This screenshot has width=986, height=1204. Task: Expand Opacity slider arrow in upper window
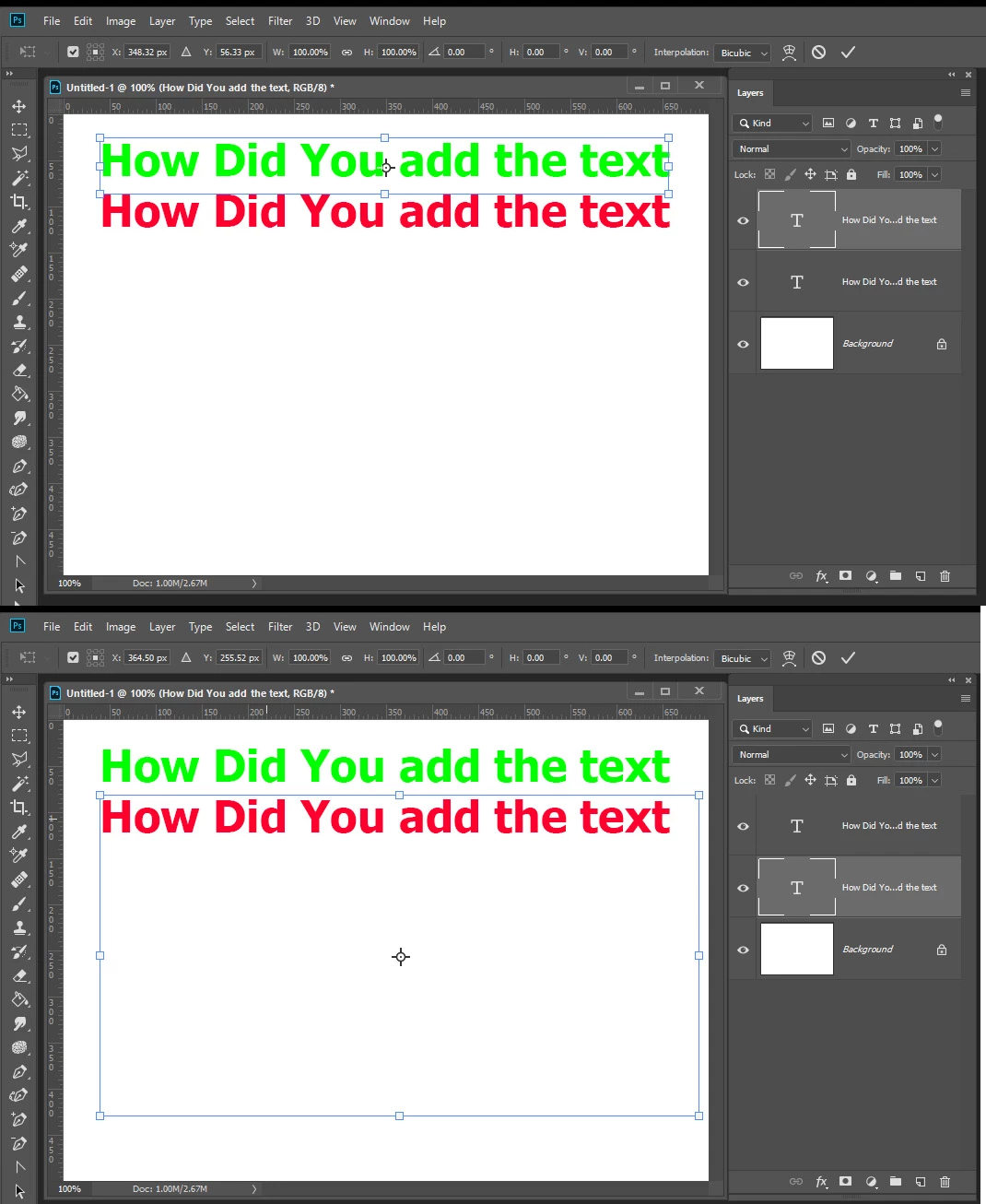coord(934,149)
